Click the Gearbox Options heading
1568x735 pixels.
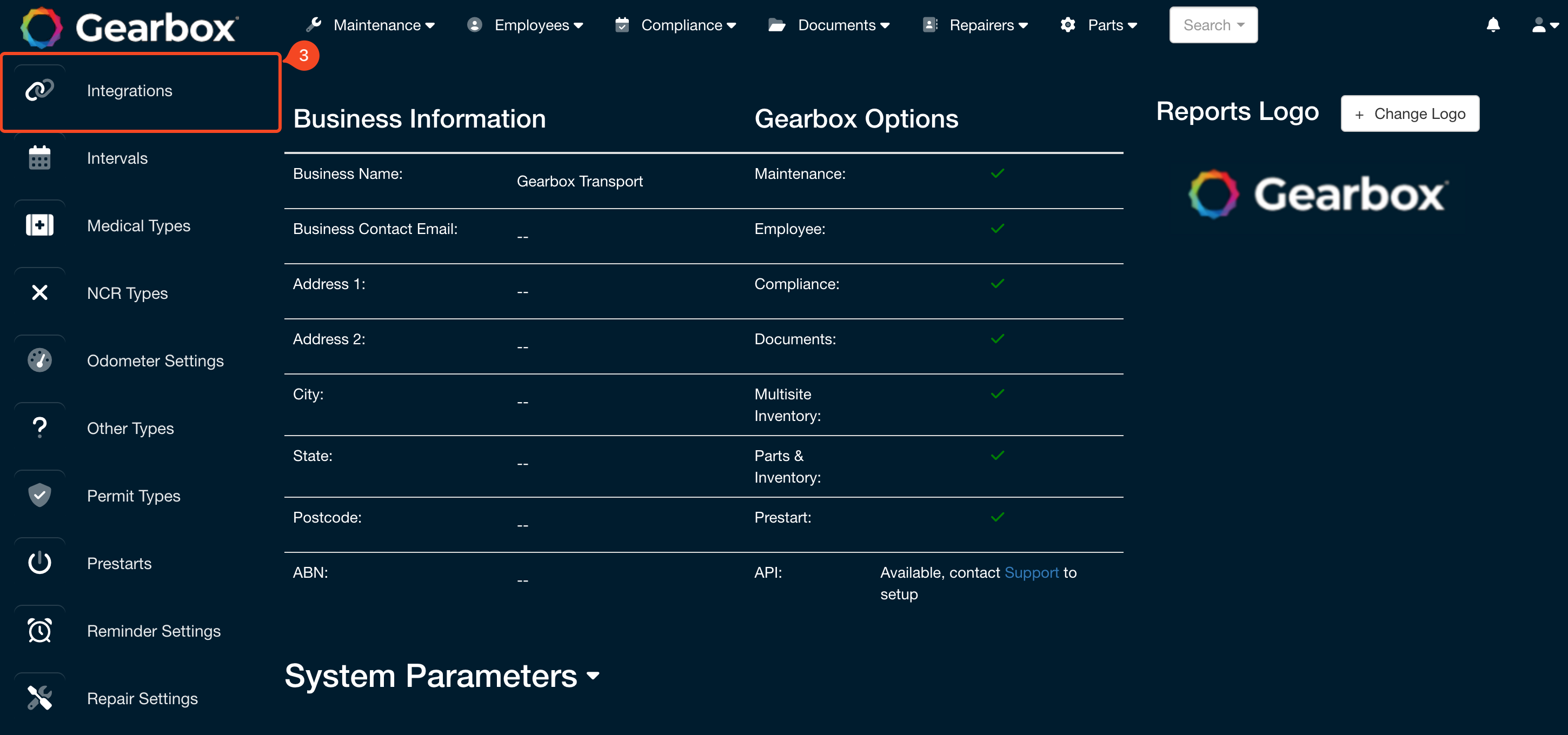pos(856,118)
